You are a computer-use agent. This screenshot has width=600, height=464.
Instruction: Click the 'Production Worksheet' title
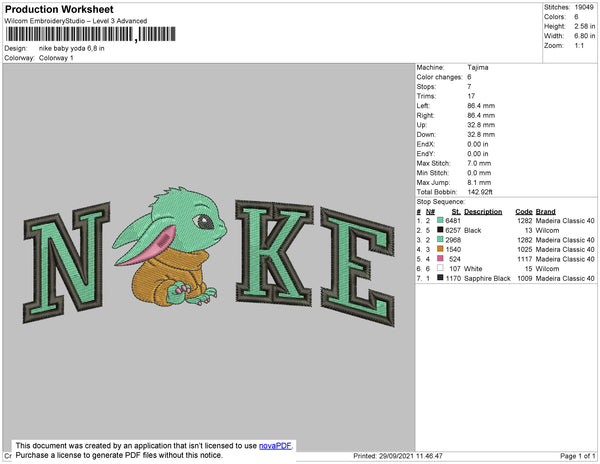[59, 9]
